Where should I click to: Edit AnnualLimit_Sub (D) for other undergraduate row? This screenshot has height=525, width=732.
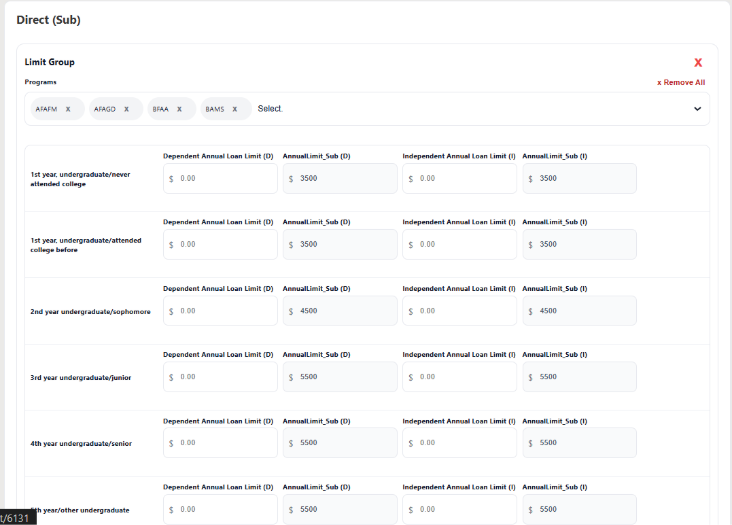340,509
